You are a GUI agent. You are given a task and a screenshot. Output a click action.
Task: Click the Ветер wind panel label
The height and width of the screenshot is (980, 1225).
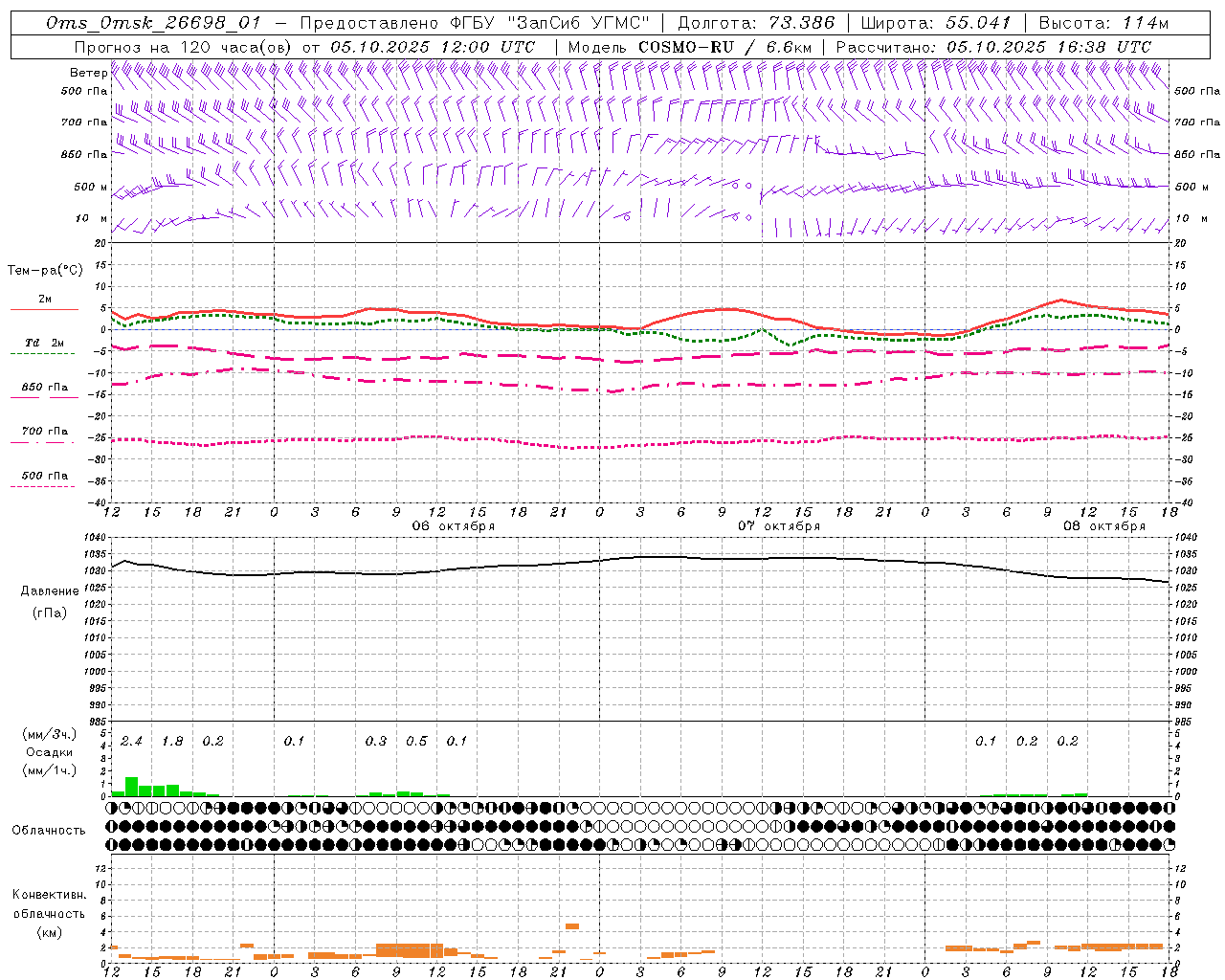pyautogui.click(x=89, y=73)
